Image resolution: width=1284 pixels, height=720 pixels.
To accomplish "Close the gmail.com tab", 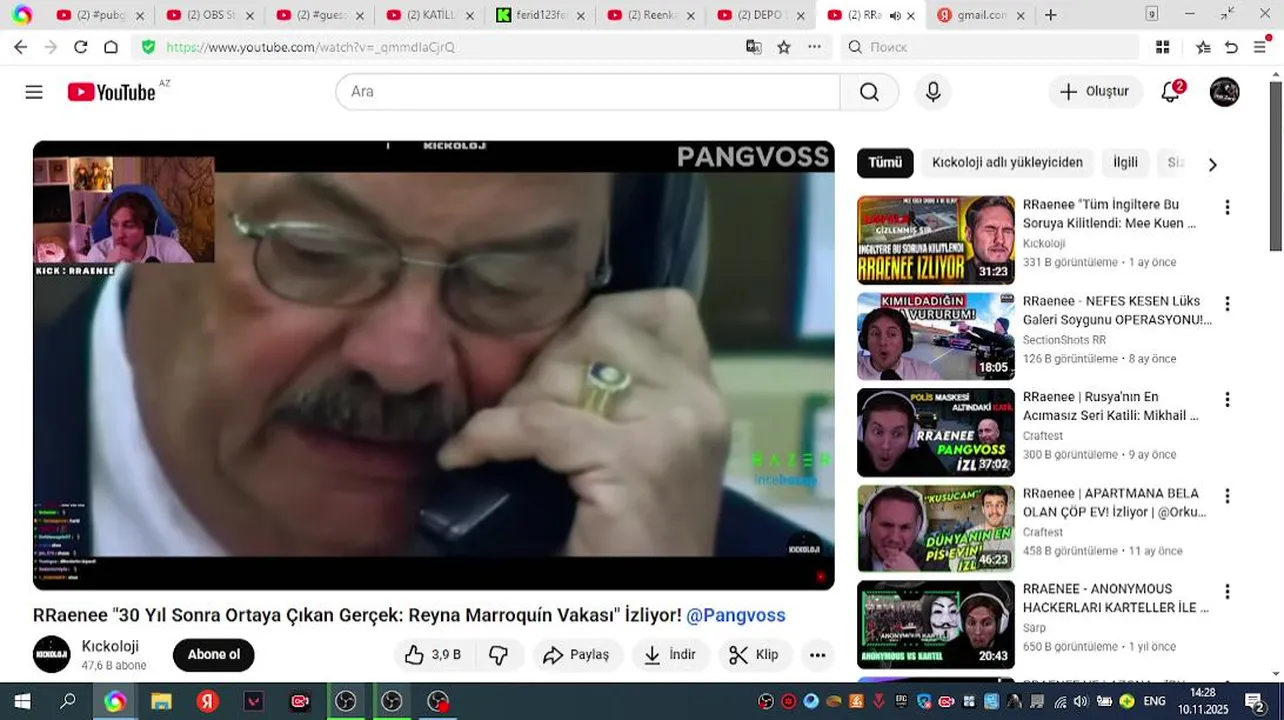I will (x=1020, y=15).
